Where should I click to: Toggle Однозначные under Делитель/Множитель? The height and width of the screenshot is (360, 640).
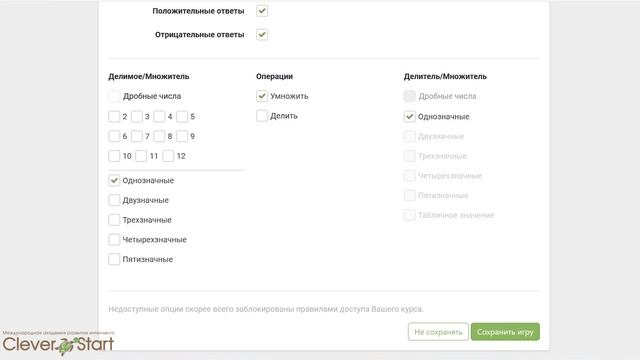tap(409, 117)
